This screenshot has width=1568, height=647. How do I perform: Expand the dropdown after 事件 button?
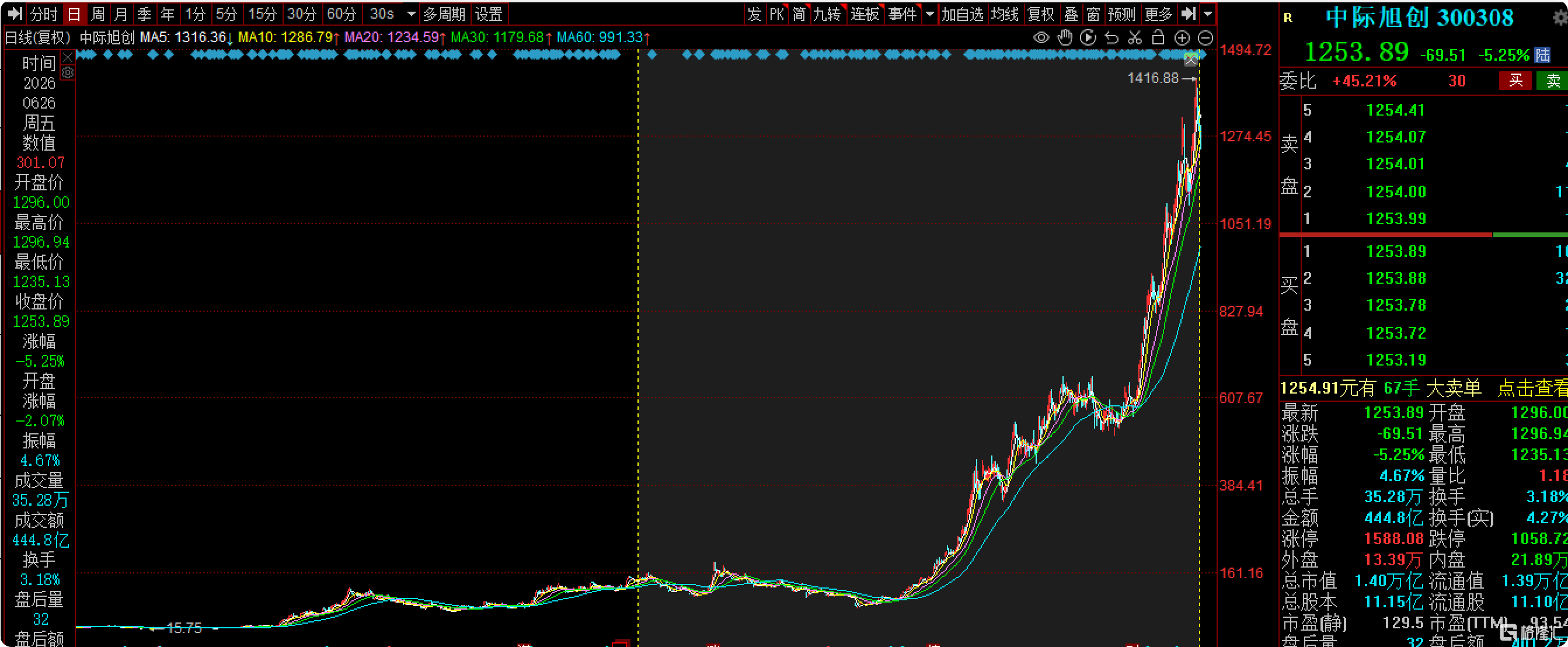pyautogui.click(x=929, y=13)
